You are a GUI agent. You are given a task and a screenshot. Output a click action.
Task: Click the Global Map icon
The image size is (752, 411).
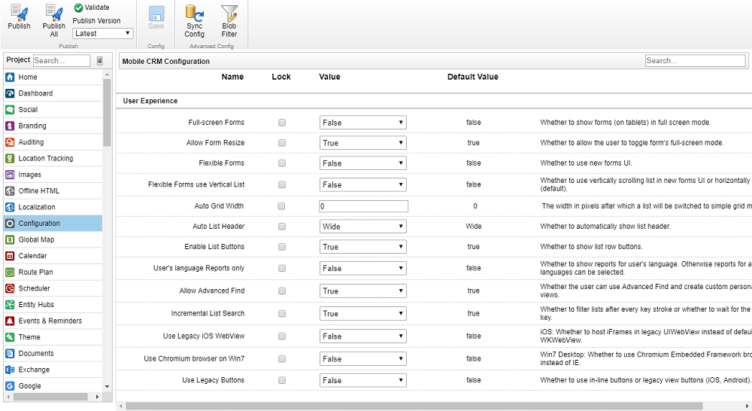click(x=10, y=239)
